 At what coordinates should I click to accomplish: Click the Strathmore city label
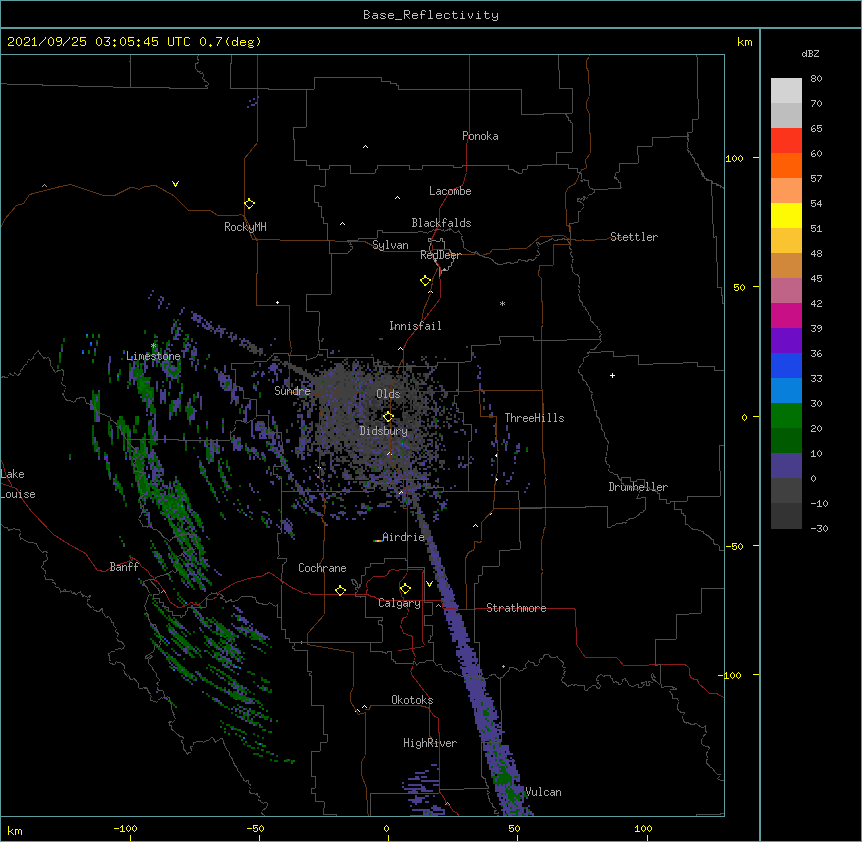coord(516,608)
